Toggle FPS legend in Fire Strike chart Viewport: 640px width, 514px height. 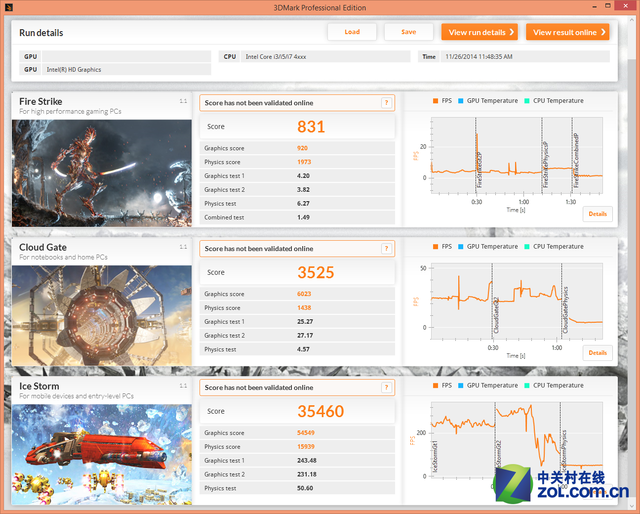point(442,100)
